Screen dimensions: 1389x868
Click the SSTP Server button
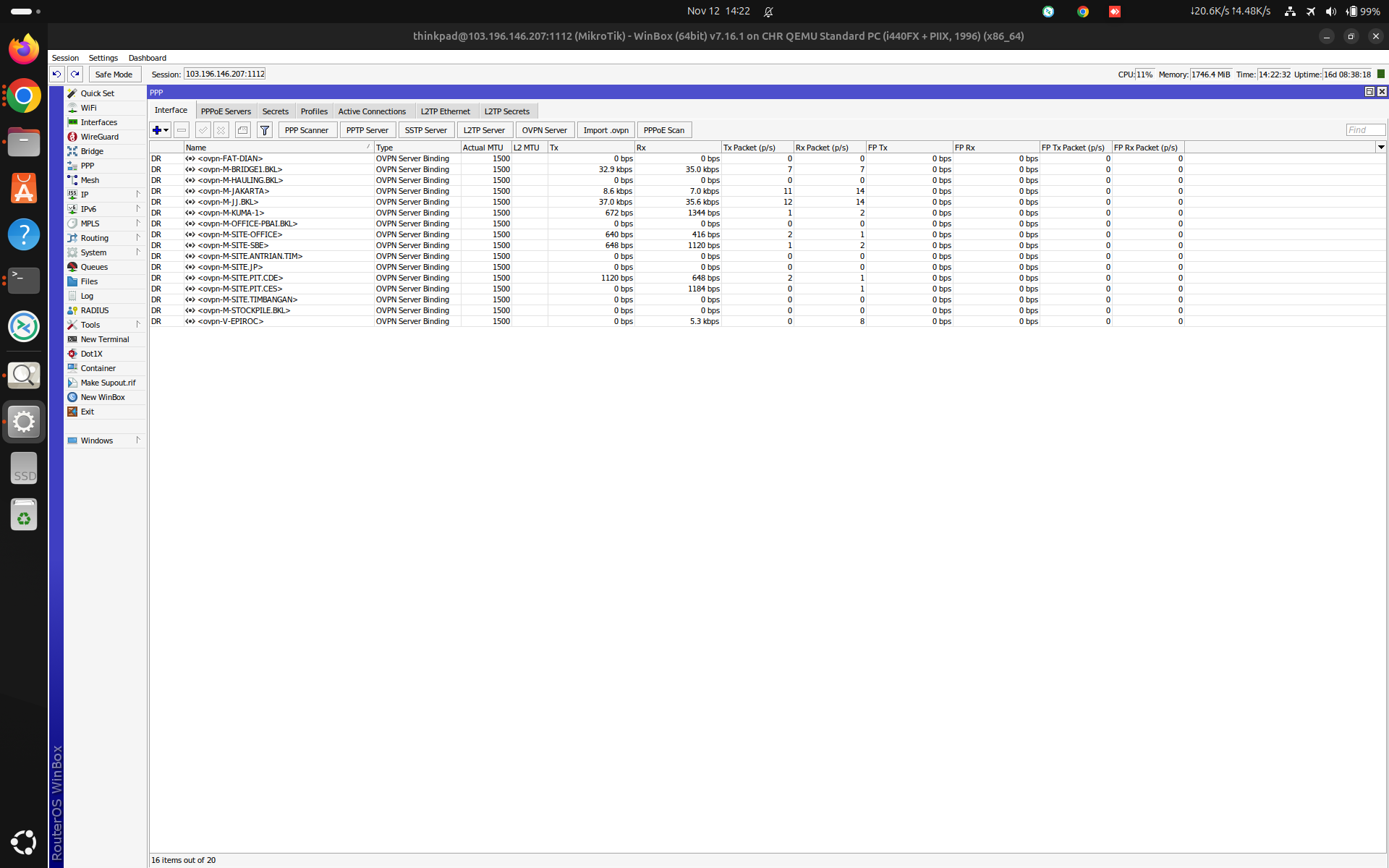pyautogui.click(x=426, y=130)
